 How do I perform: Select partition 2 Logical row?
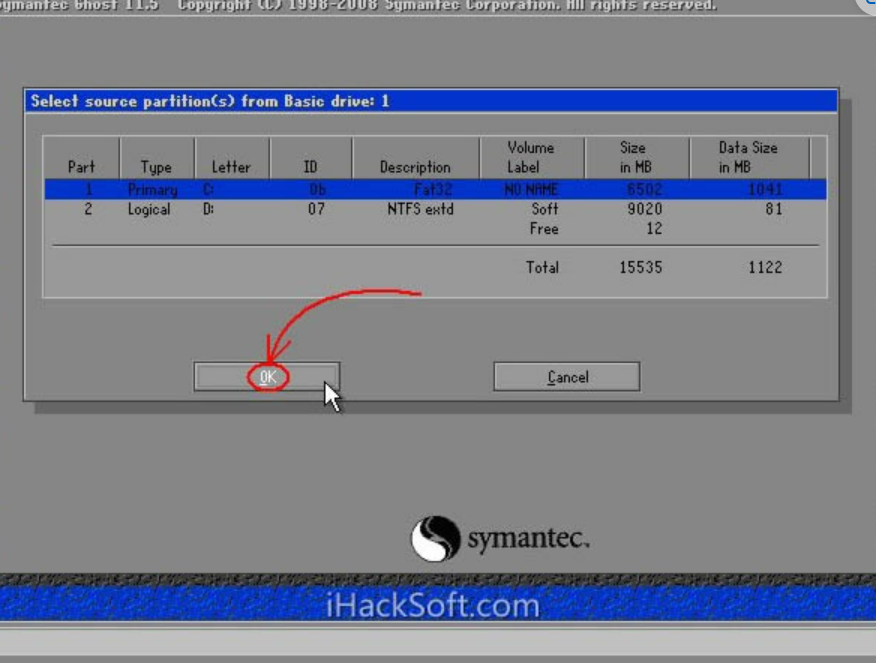click(x=435, y=209)
